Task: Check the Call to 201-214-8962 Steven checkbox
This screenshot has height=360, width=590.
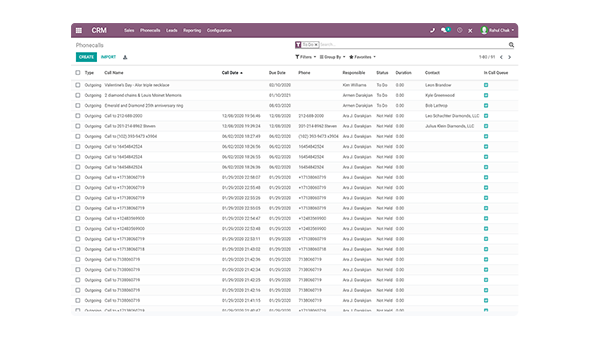Action: (x=78, y=126)
